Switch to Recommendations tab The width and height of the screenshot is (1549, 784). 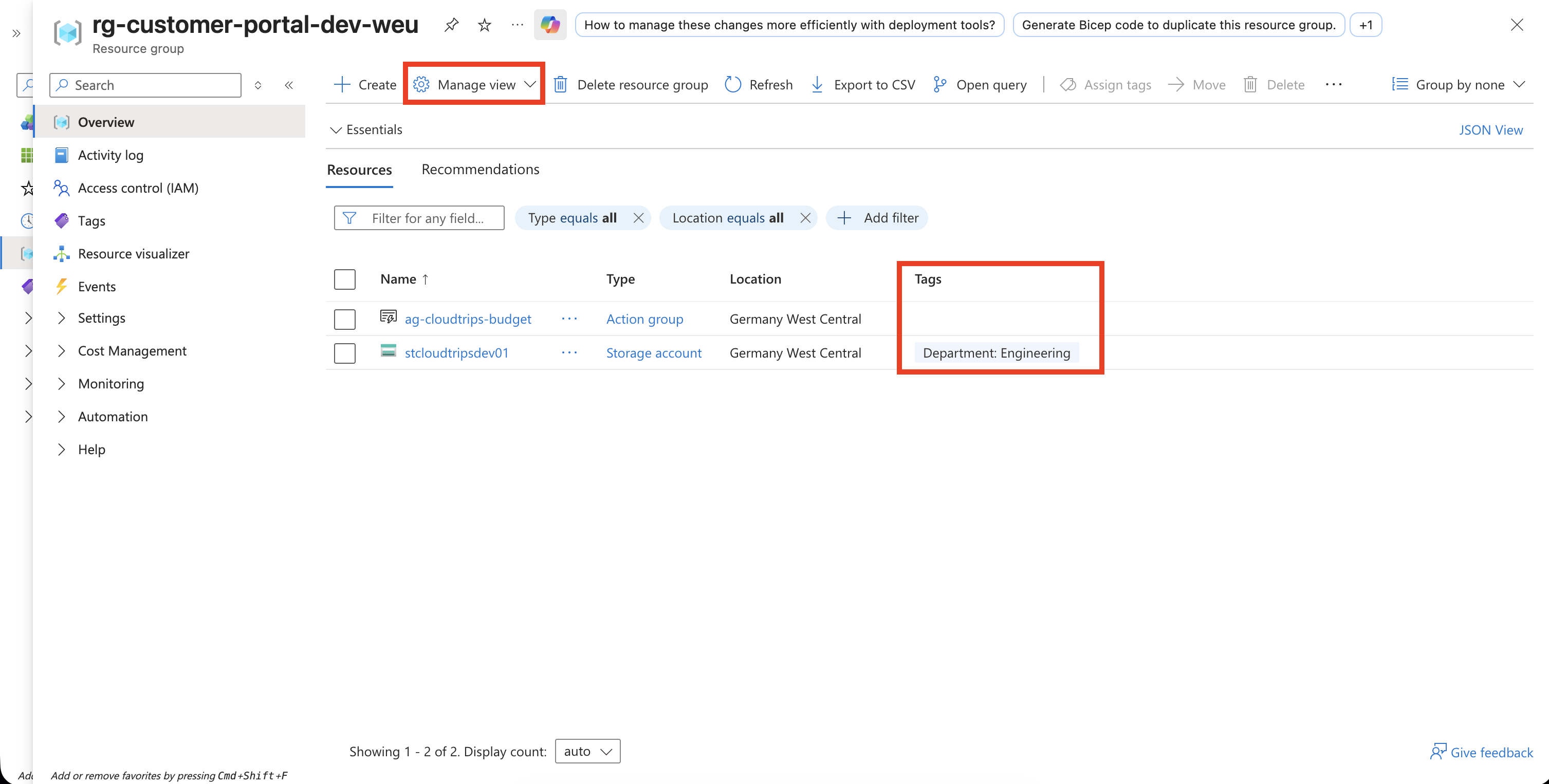coord(480,170)
